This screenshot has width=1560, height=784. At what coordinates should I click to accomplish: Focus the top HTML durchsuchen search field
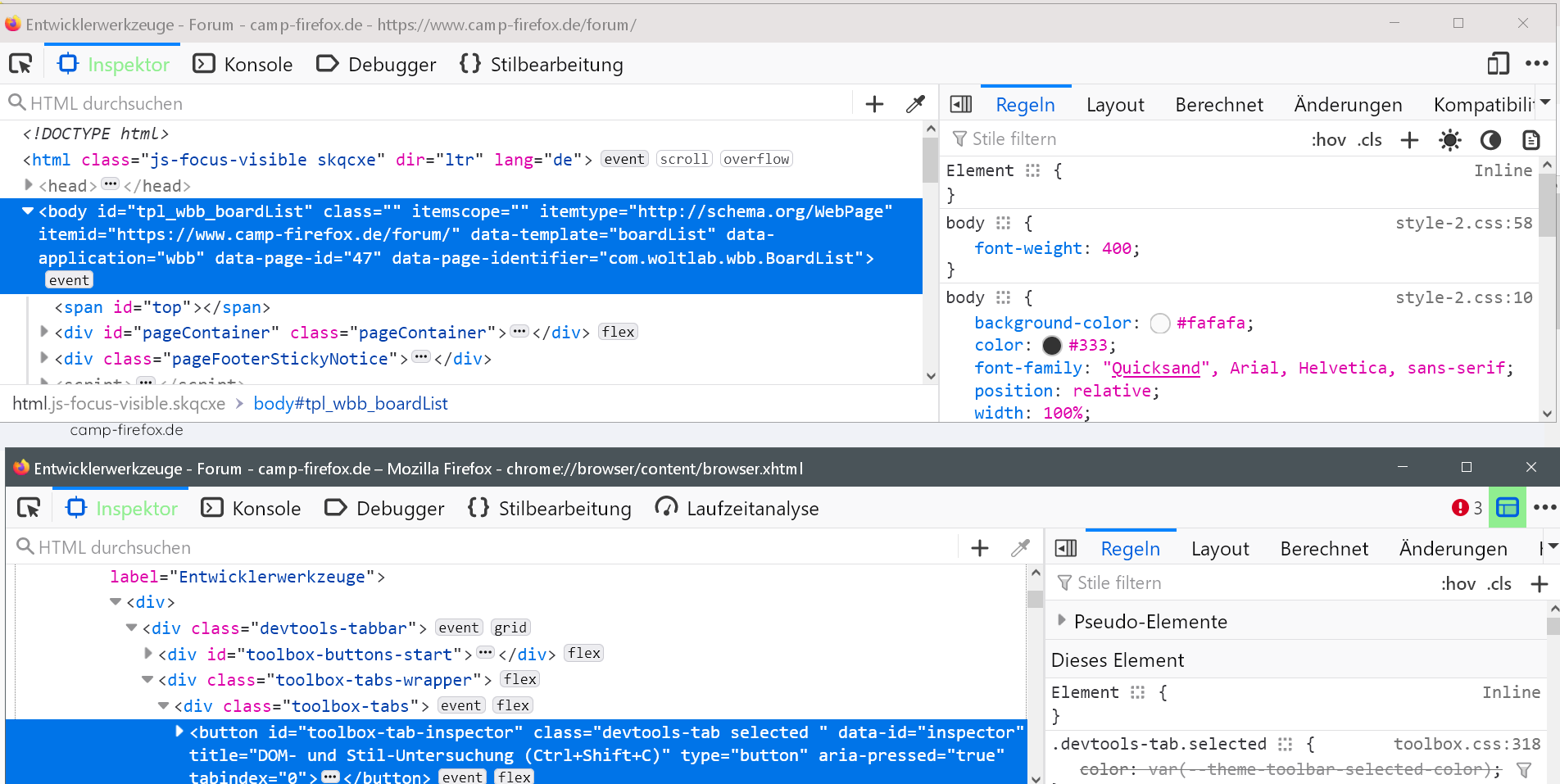coord(410,104)
